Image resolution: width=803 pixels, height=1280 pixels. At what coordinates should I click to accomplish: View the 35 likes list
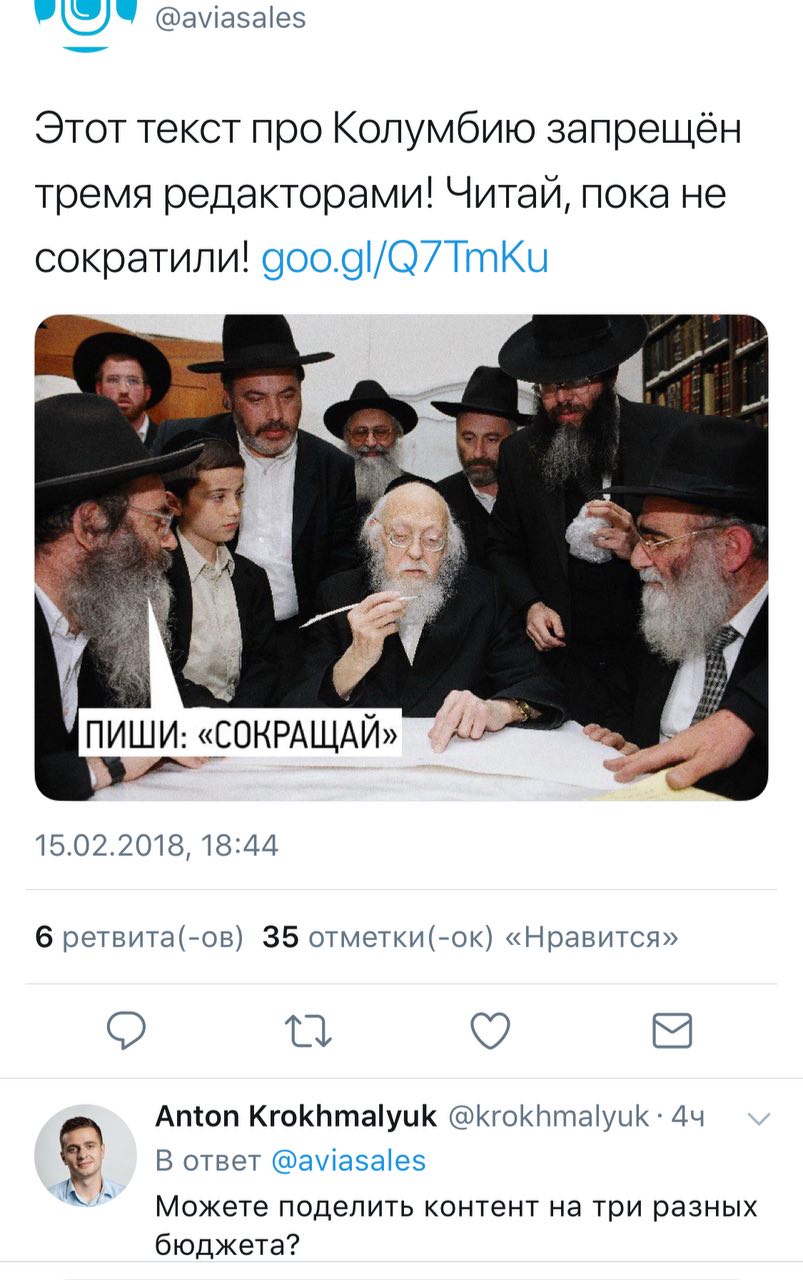coord(470,937)
